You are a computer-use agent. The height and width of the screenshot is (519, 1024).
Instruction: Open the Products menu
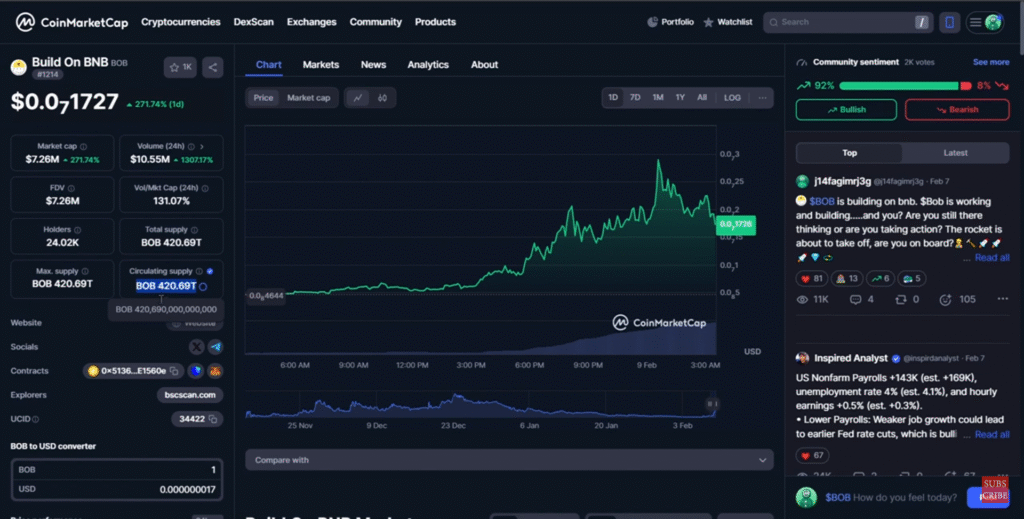[x=435, y=22]
